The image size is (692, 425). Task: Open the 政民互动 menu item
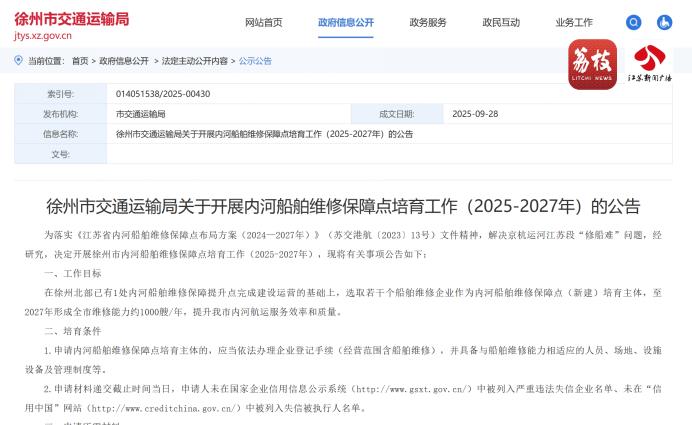[x=501, y=22]
